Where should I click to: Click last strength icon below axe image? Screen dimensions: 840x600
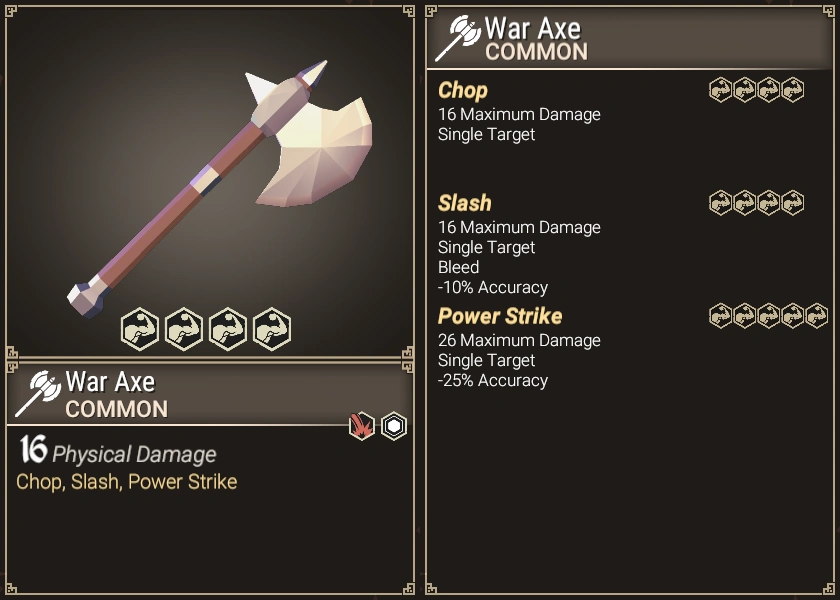(272, 329)
